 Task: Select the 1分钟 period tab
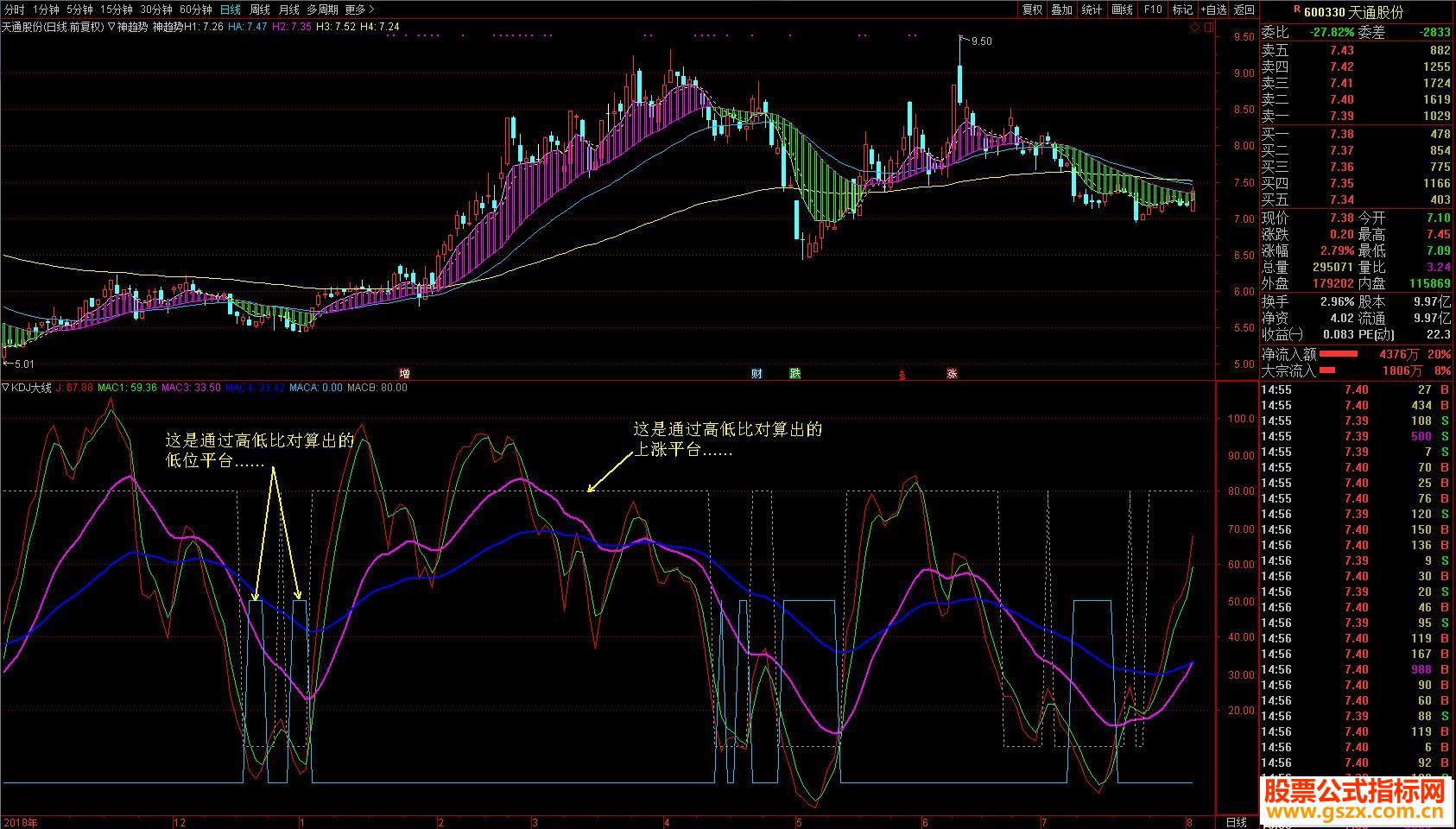(45, 9)
